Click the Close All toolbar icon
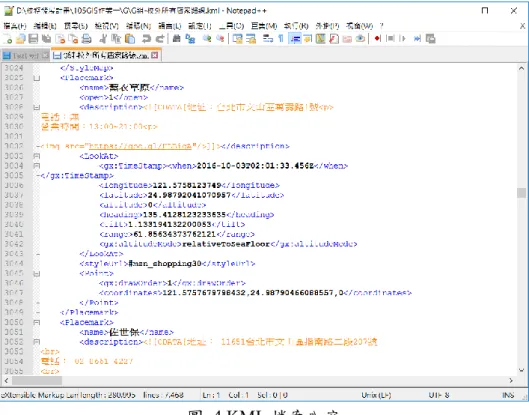This screenshot has height=415, width=529. 73,39
